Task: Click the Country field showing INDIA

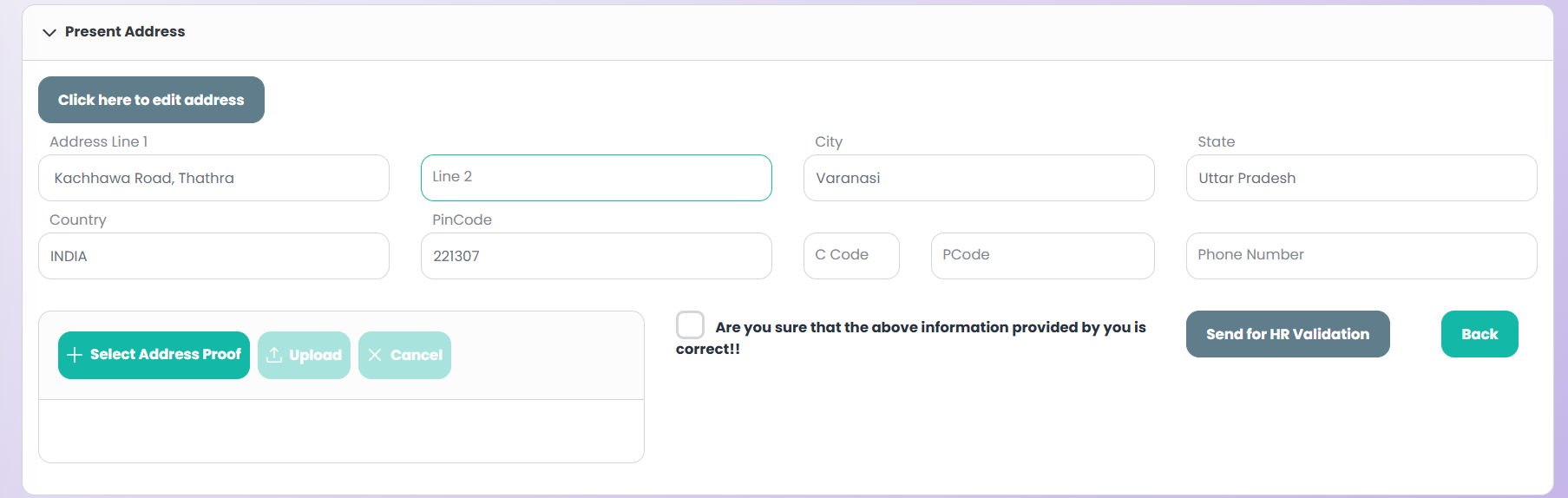Action: pyautogui.click(x=213, y=256)
